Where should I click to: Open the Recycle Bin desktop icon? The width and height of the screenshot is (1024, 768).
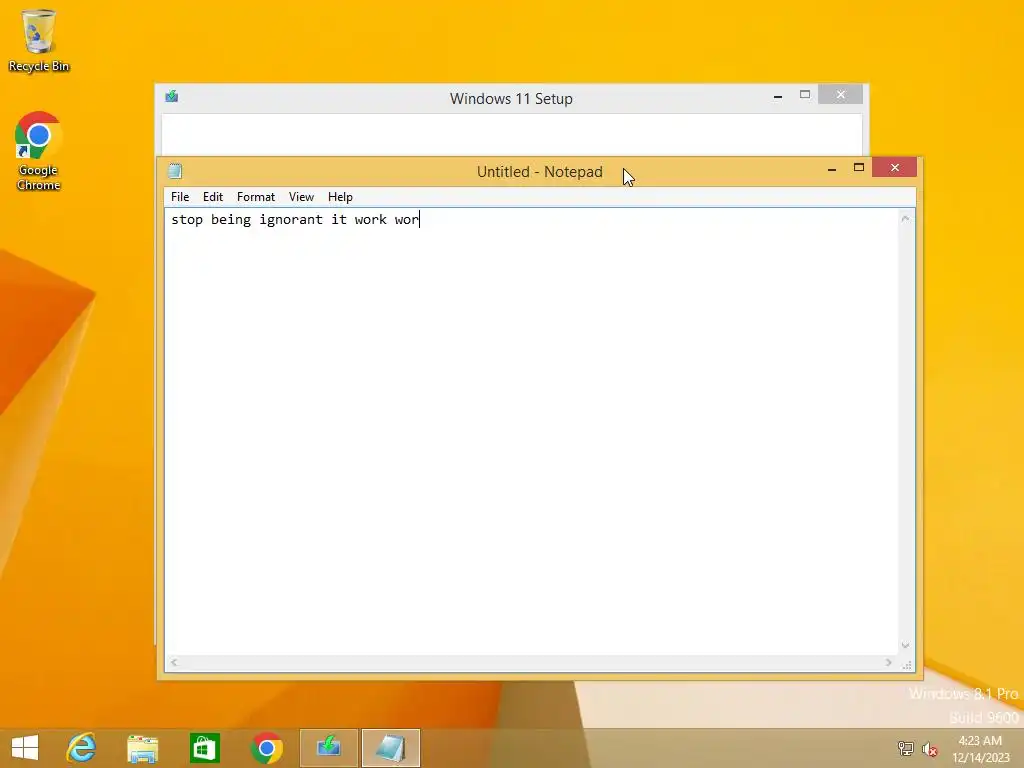tap(39, 40)
